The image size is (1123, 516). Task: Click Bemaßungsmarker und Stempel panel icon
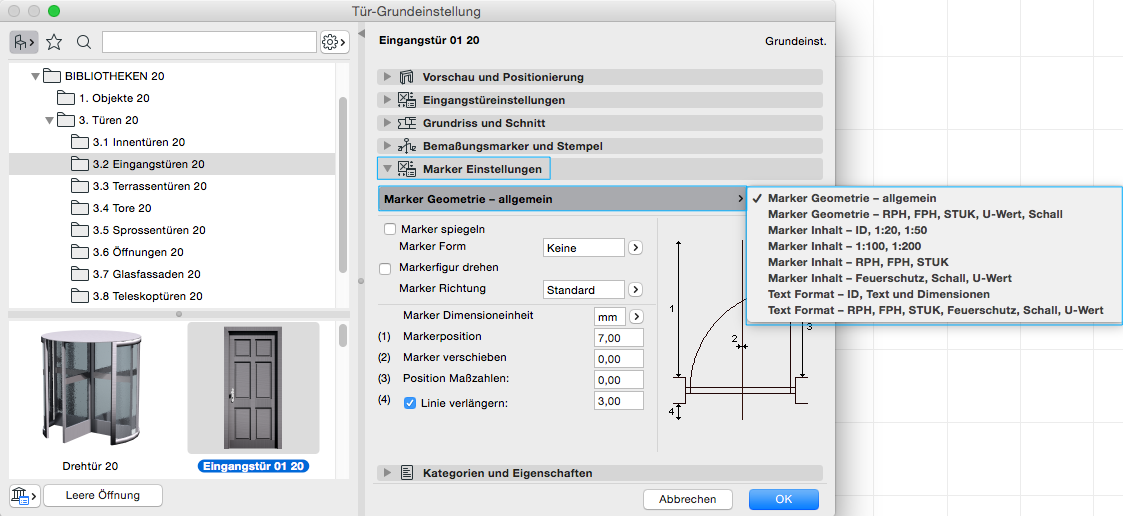tap(407, 146)
